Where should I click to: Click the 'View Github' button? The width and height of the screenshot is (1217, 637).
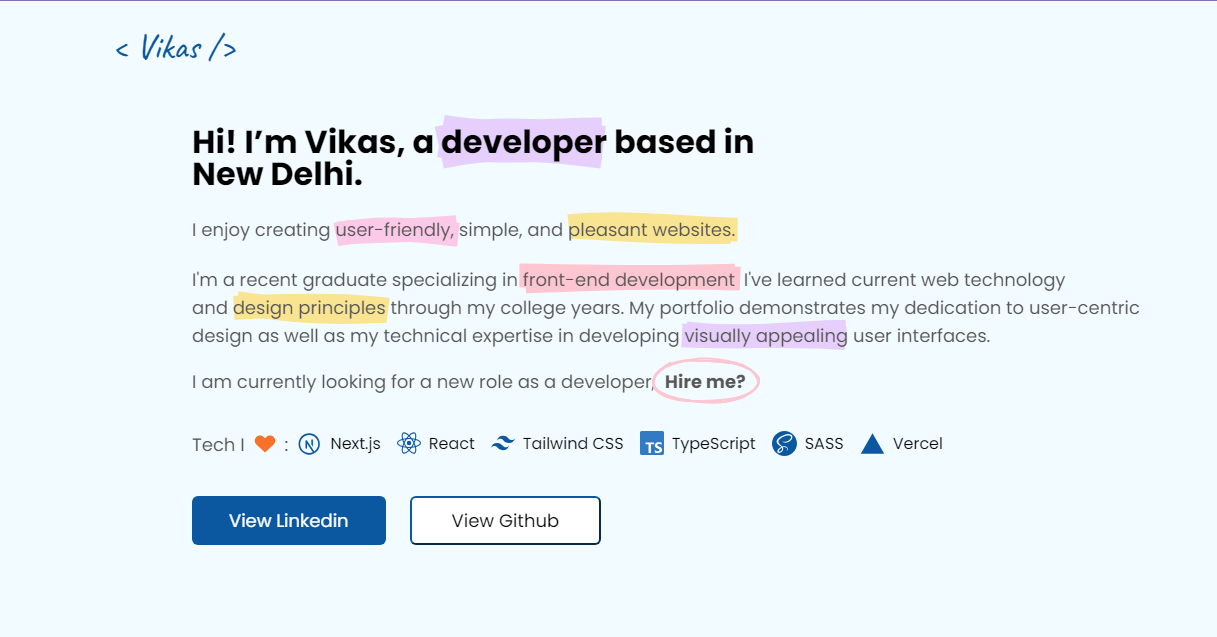click(505, 520)
